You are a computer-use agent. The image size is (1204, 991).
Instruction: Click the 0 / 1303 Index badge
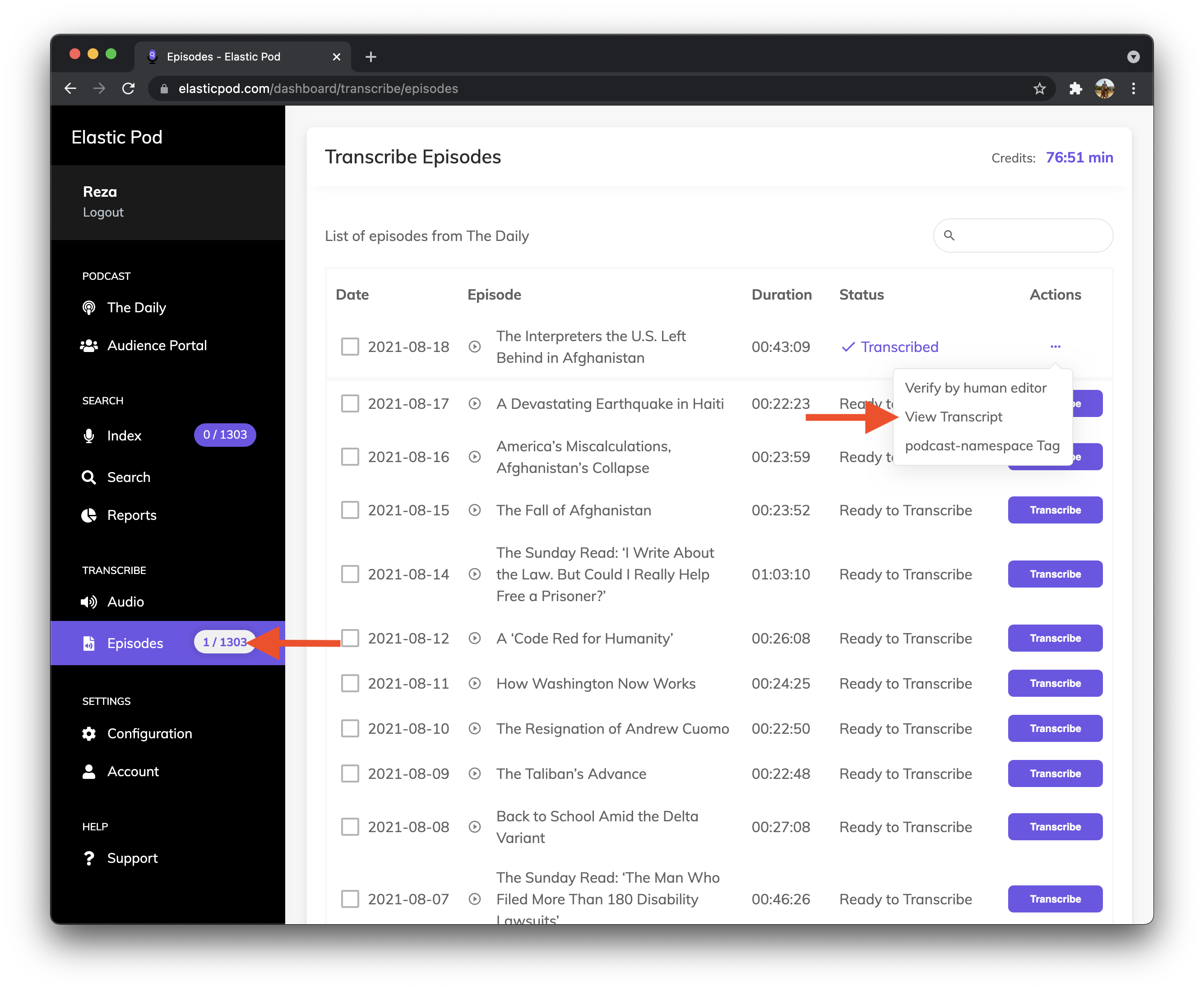(225, 435)
